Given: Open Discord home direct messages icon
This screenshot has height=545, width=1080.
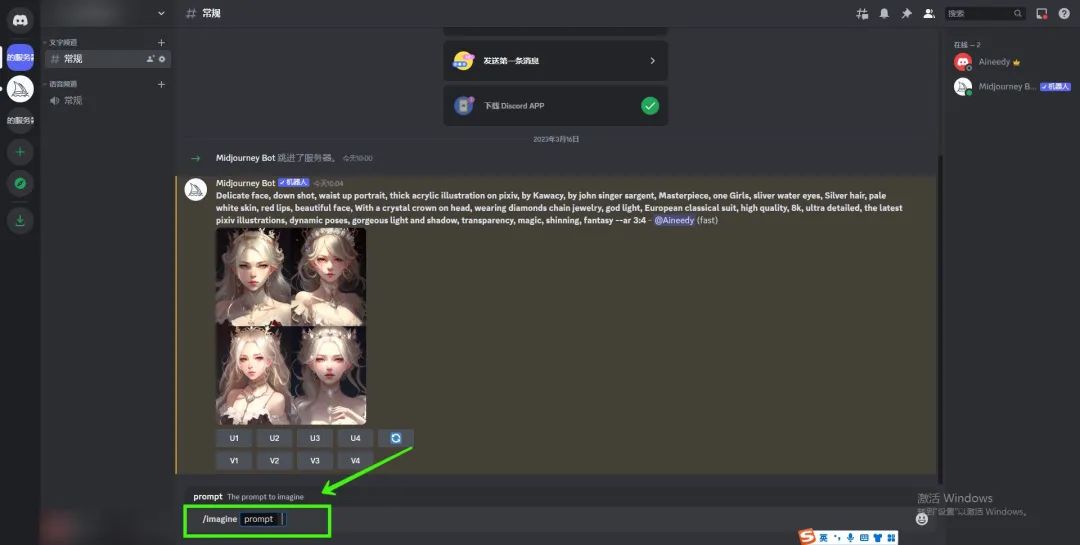Looking at the screenshot, I should (20, 20).
